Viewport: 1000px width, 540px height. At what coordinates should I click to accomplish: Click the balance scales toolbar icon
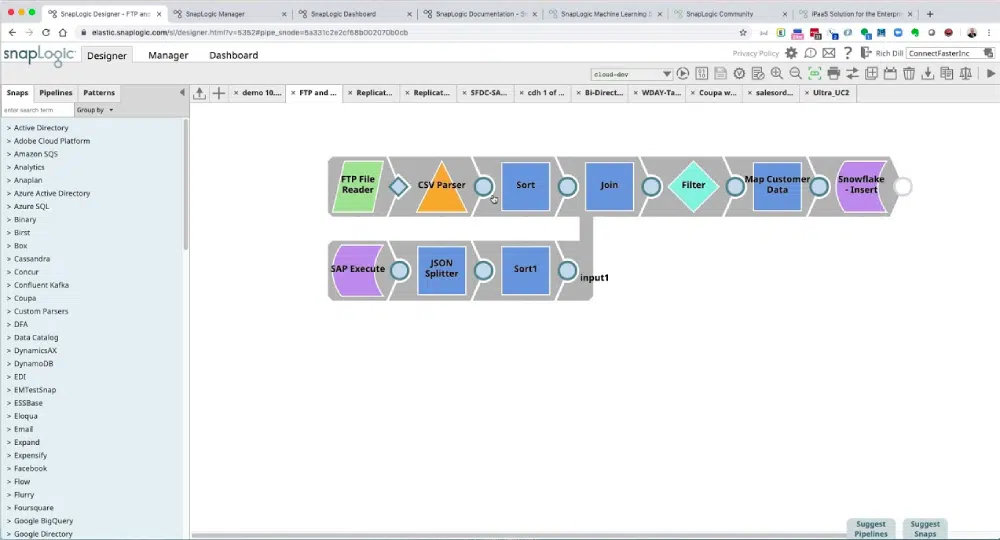coord(966,74)
